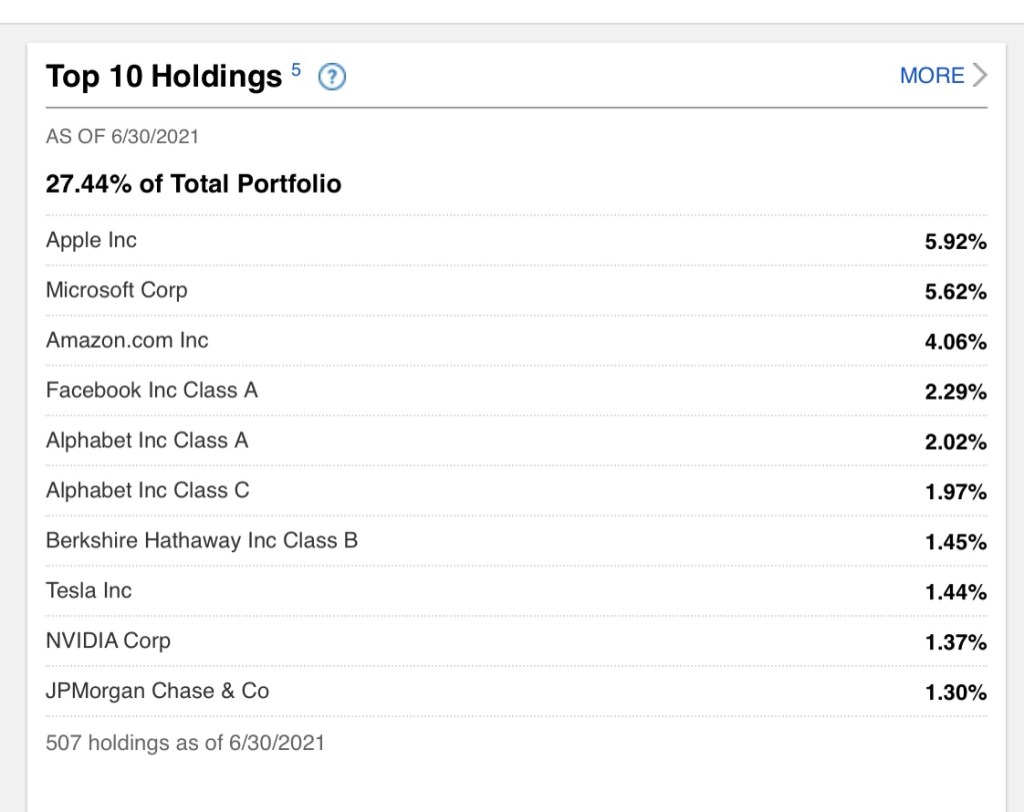Choose the NVIDIA Corp holding
The image size is (1024, 812).
pos(108,640)
